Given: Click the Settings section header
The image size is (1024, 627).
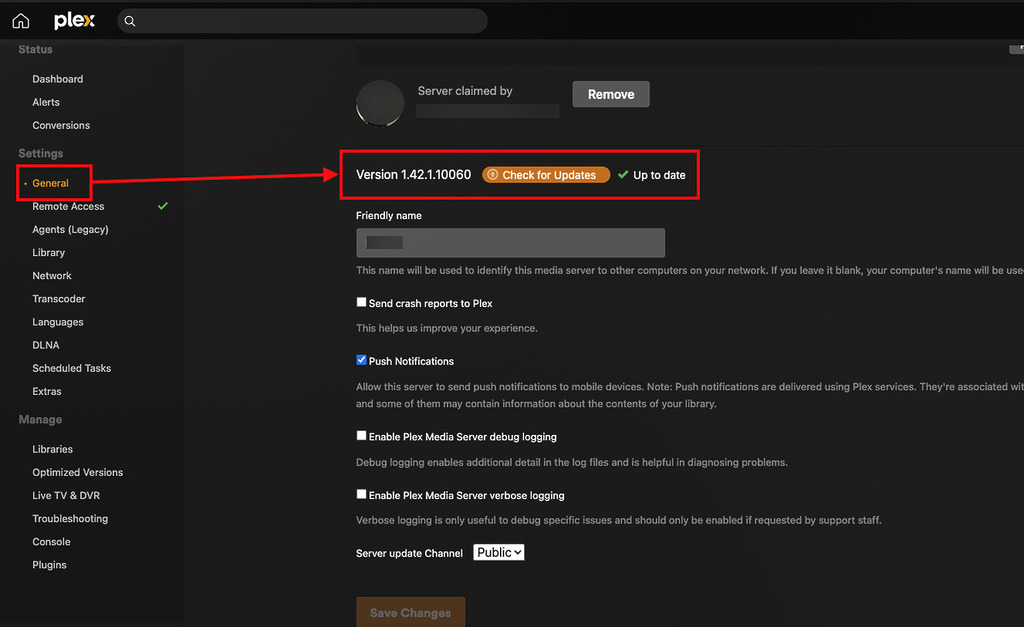Looking at the screenshot, I should pos(40,153).
